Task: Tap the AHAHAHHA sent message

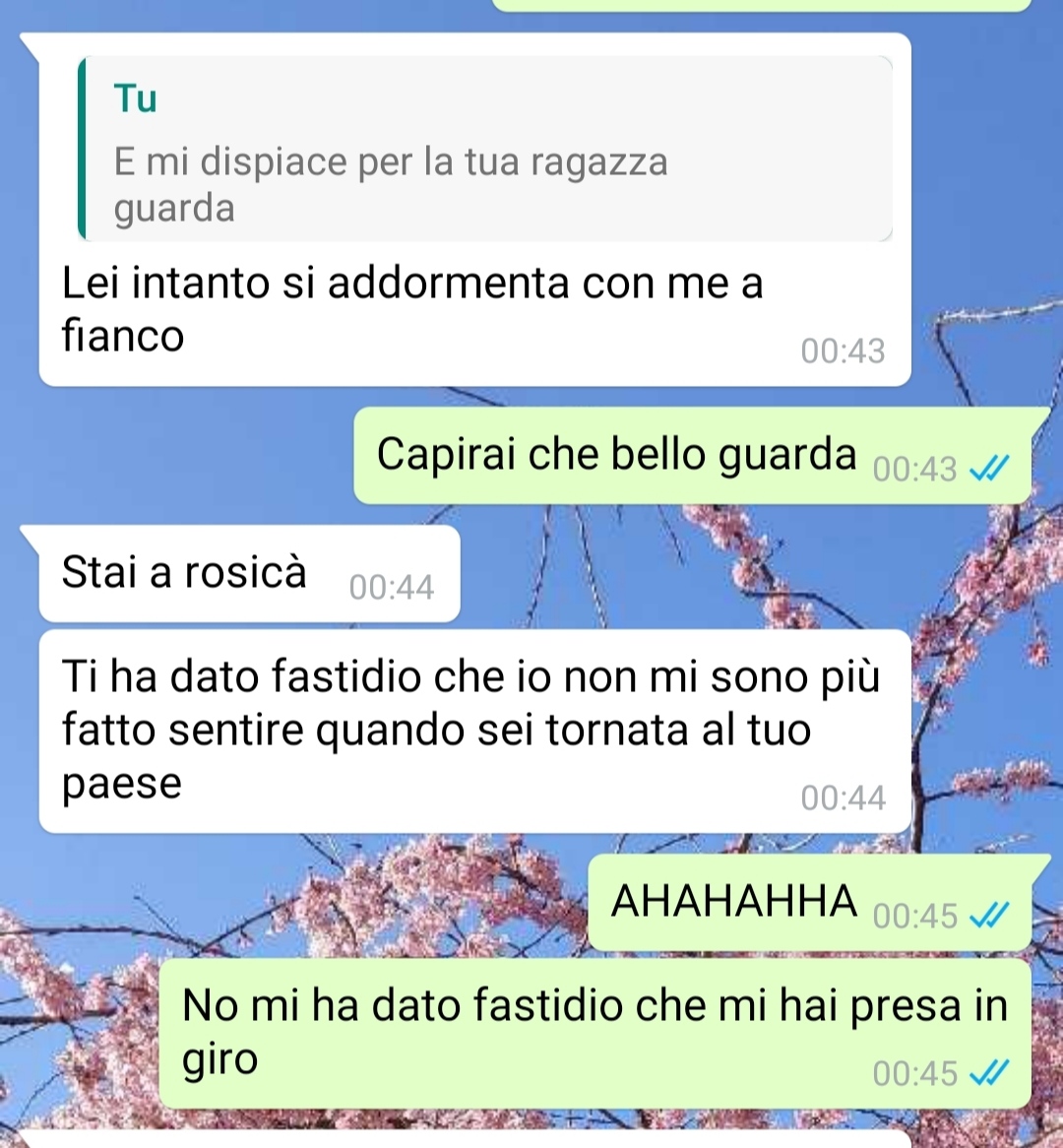Action: [810, 902]
